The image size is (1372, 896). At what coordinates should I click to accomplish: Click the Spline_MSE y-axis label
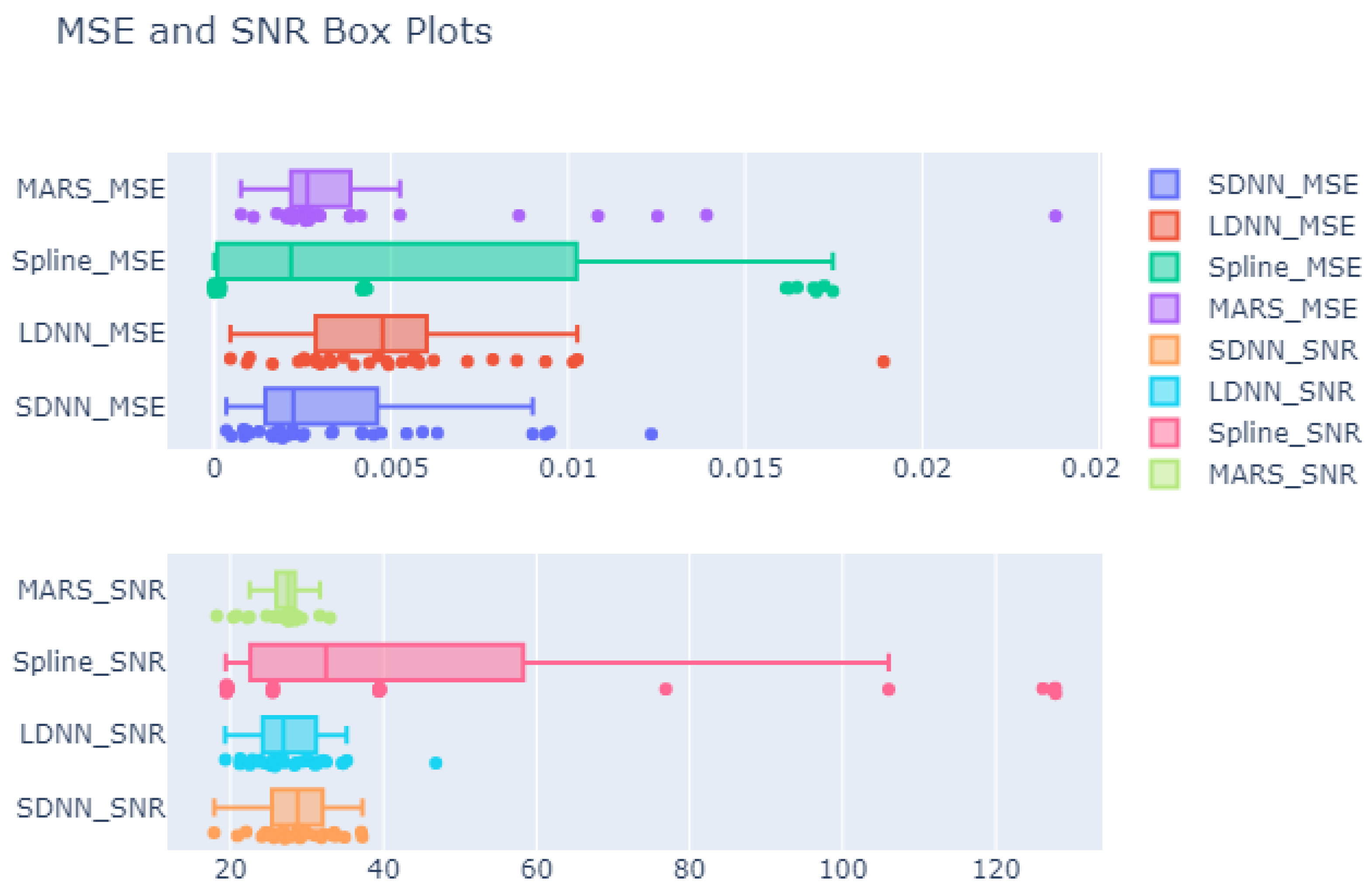click(x=89, y=261)
